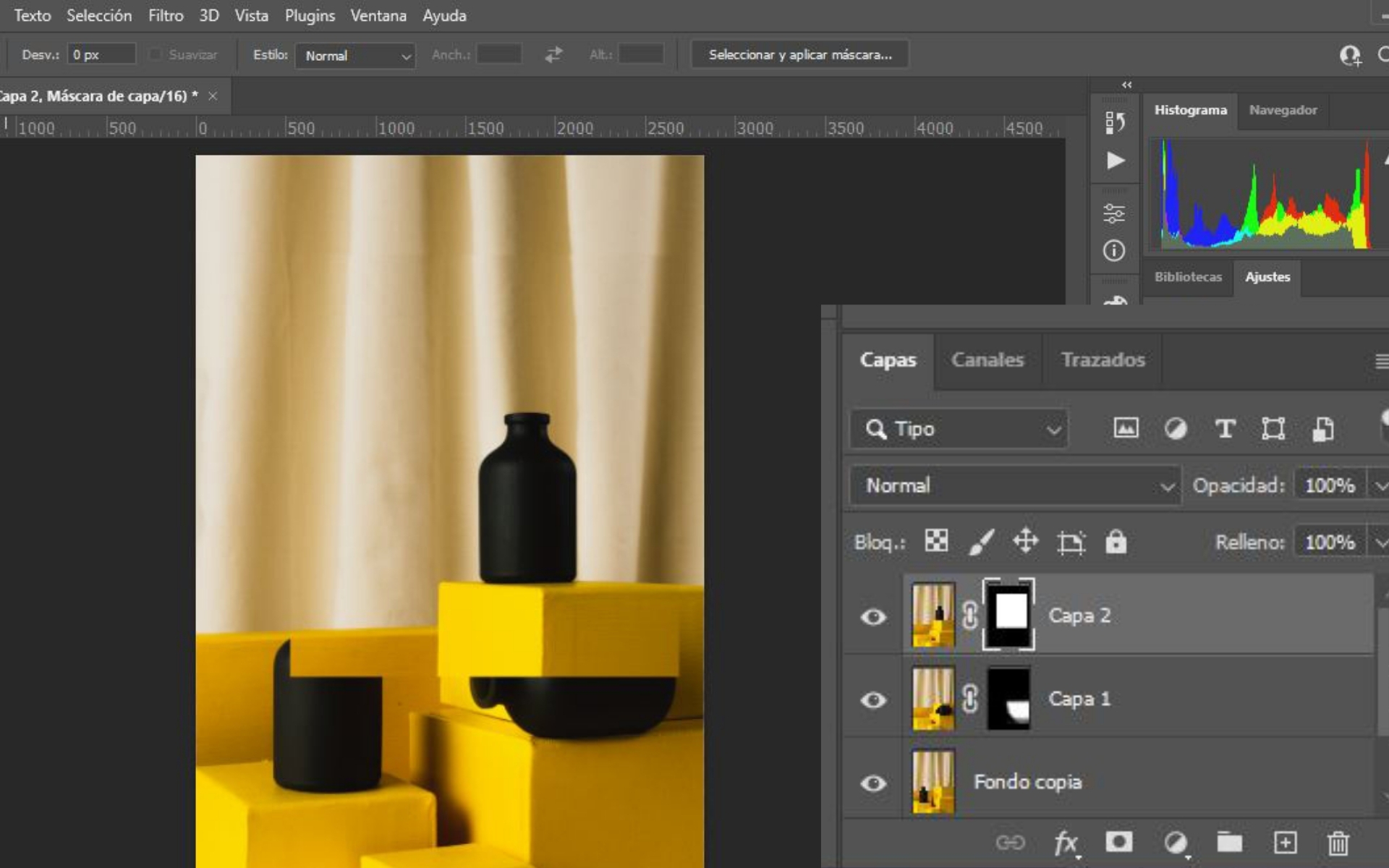Link selected layers with chain icon
This screenshot has height=868, width=1389.
click(x=1011, y=843)
